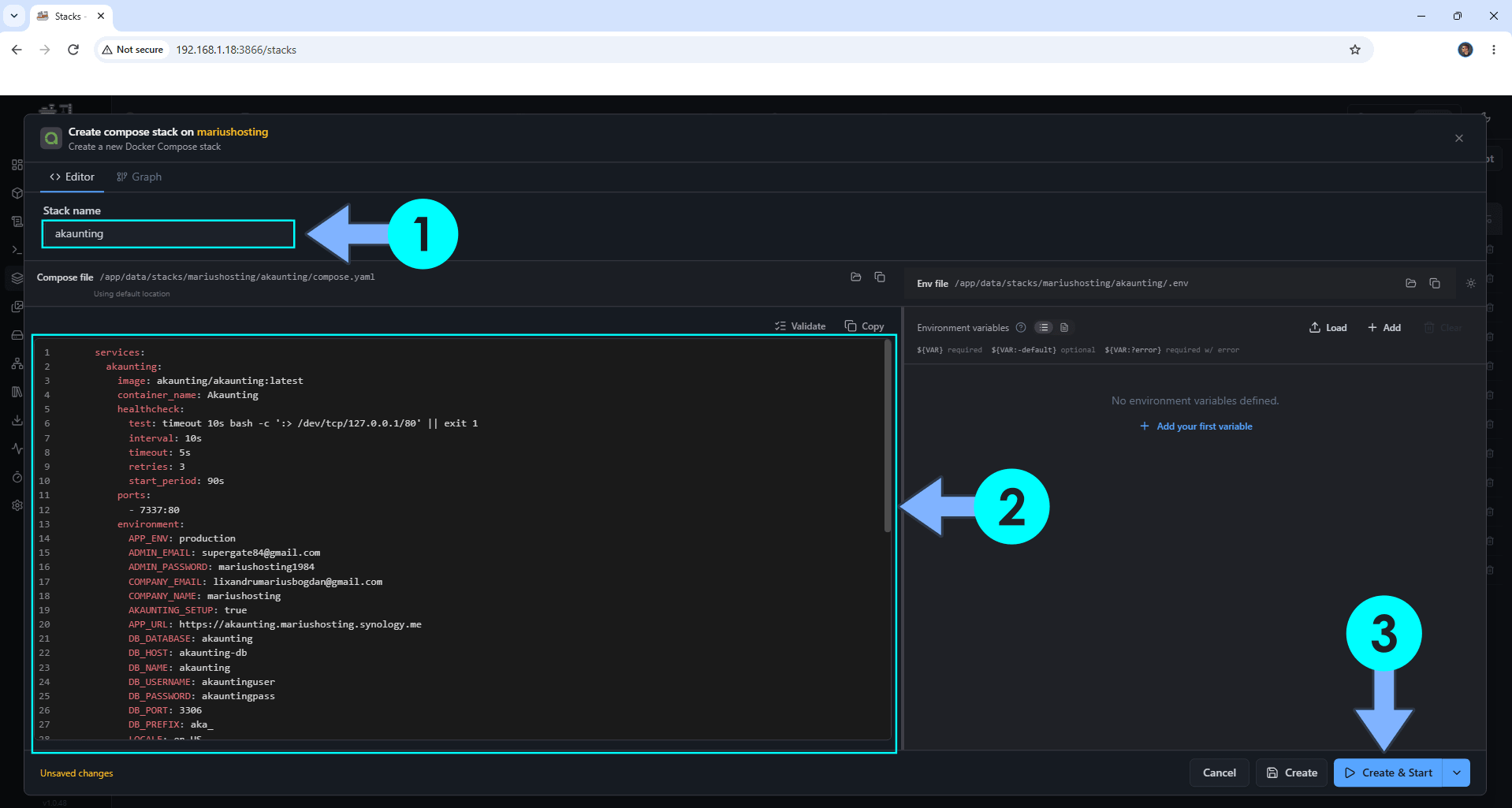Open the browser profile avatar
Image resolution: width=1512 pixels, height=808 pixels.
tap(1465, 50)
